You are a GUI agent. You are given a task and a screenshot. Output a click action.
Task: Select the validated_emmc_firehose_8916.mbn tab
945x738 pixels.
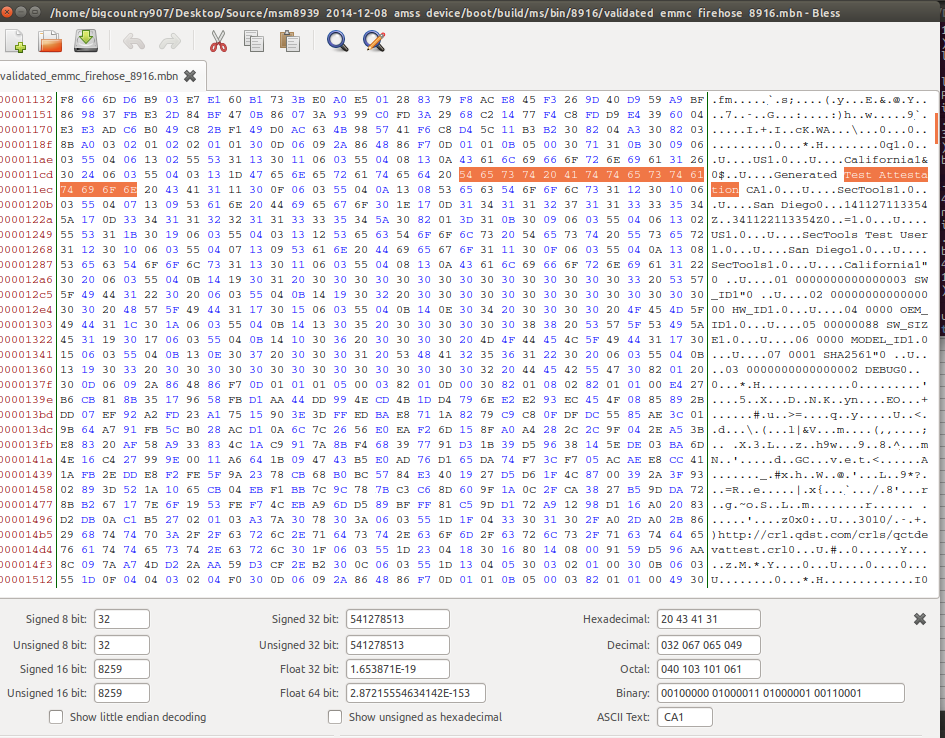click(x=88, y=76)
